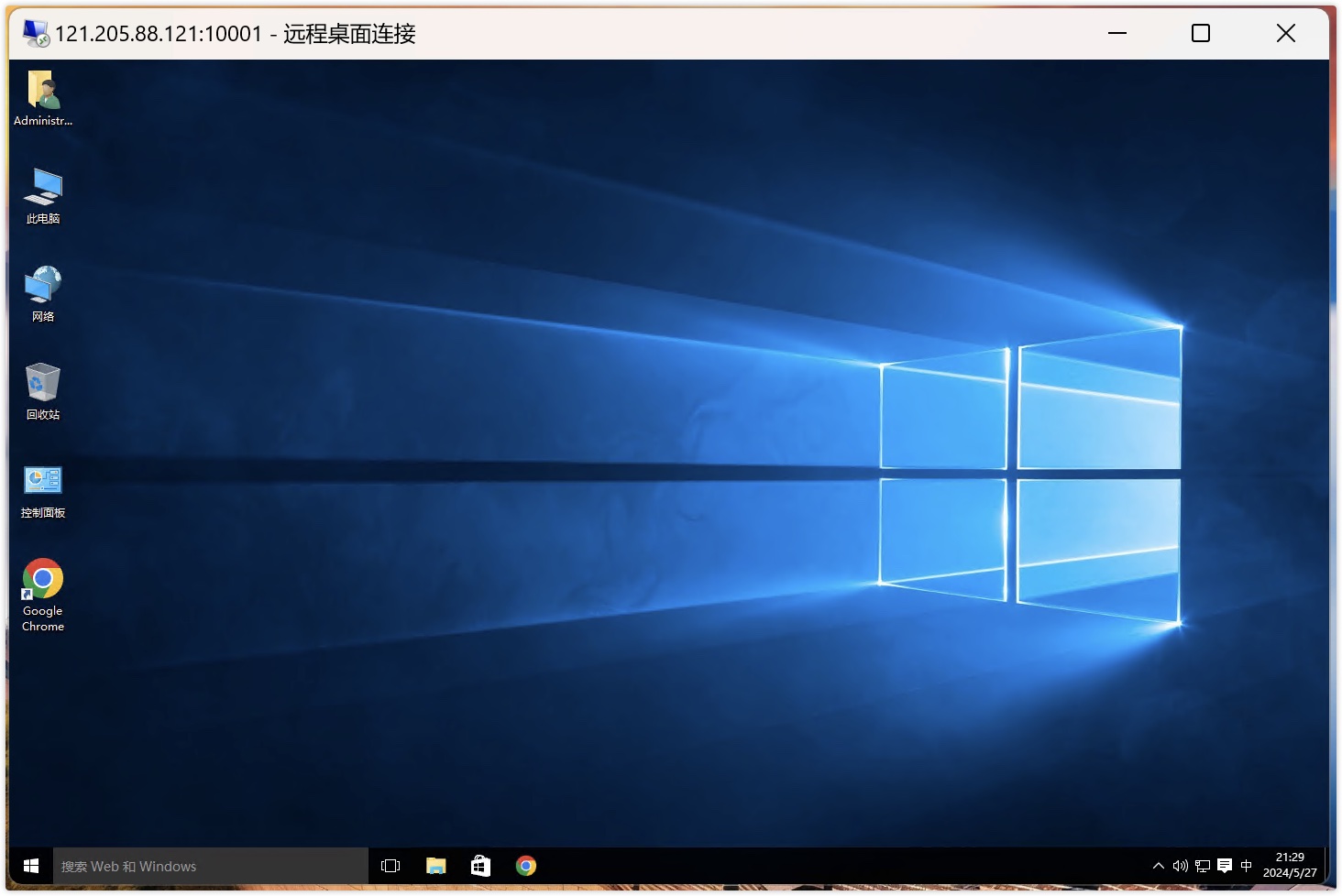1342x896 pixels.
Task: Open the volume control in system tray
Action: tap(1180, 866)
